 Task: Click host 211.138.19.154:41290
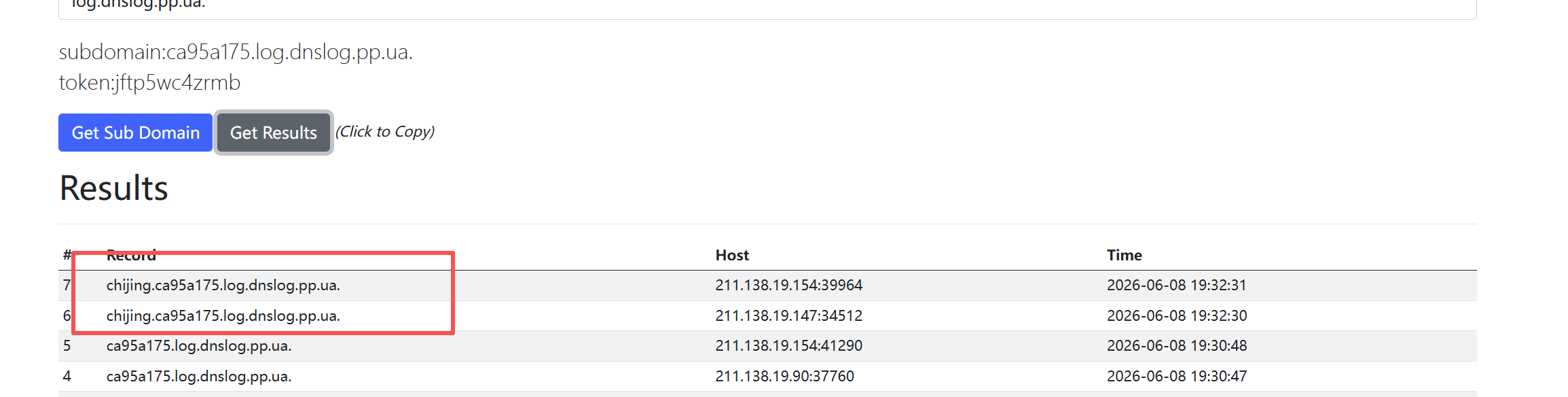pos(789,346)
